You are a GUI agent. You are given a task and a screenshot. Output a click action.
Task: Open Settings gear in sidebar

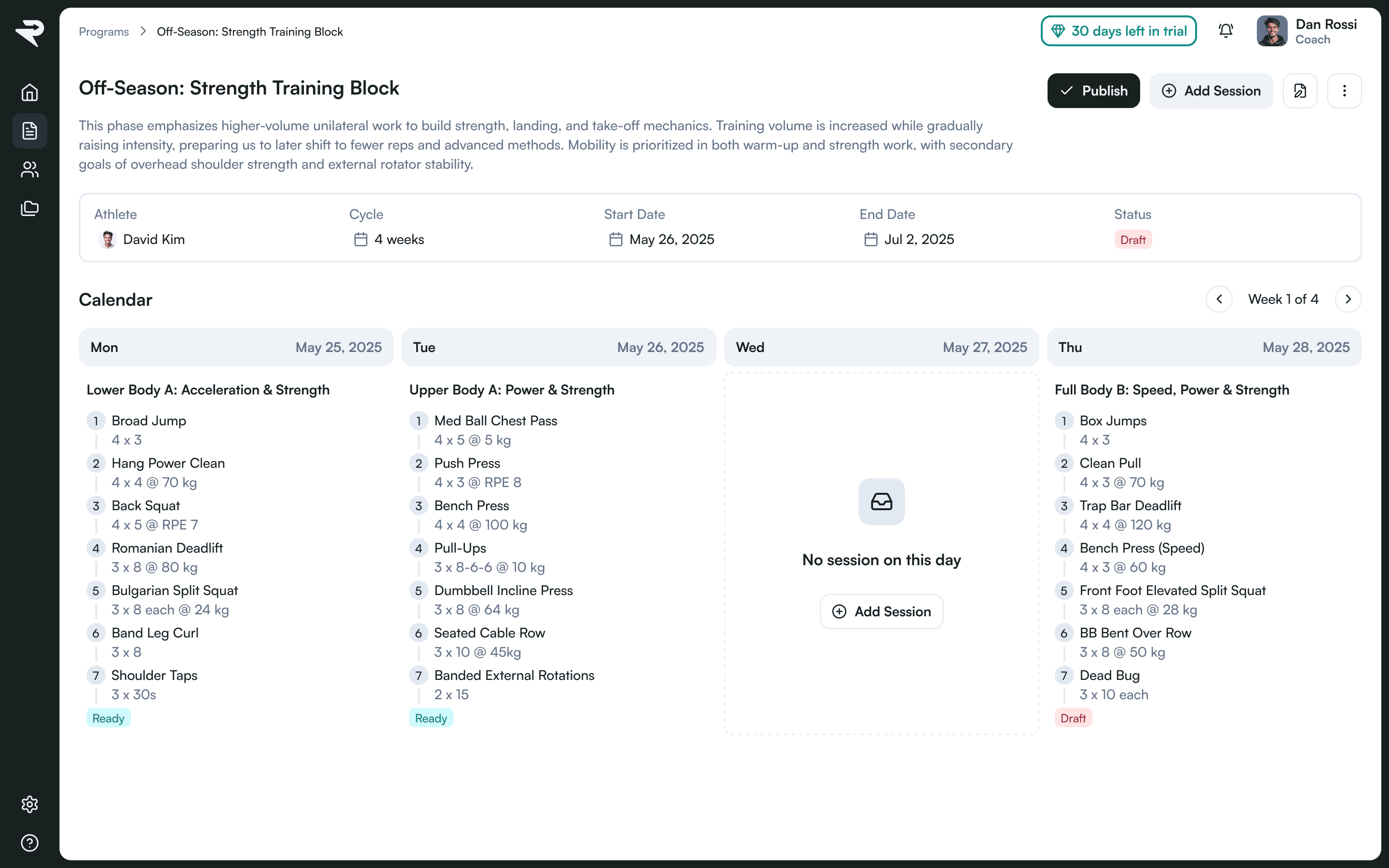point(30,804)
